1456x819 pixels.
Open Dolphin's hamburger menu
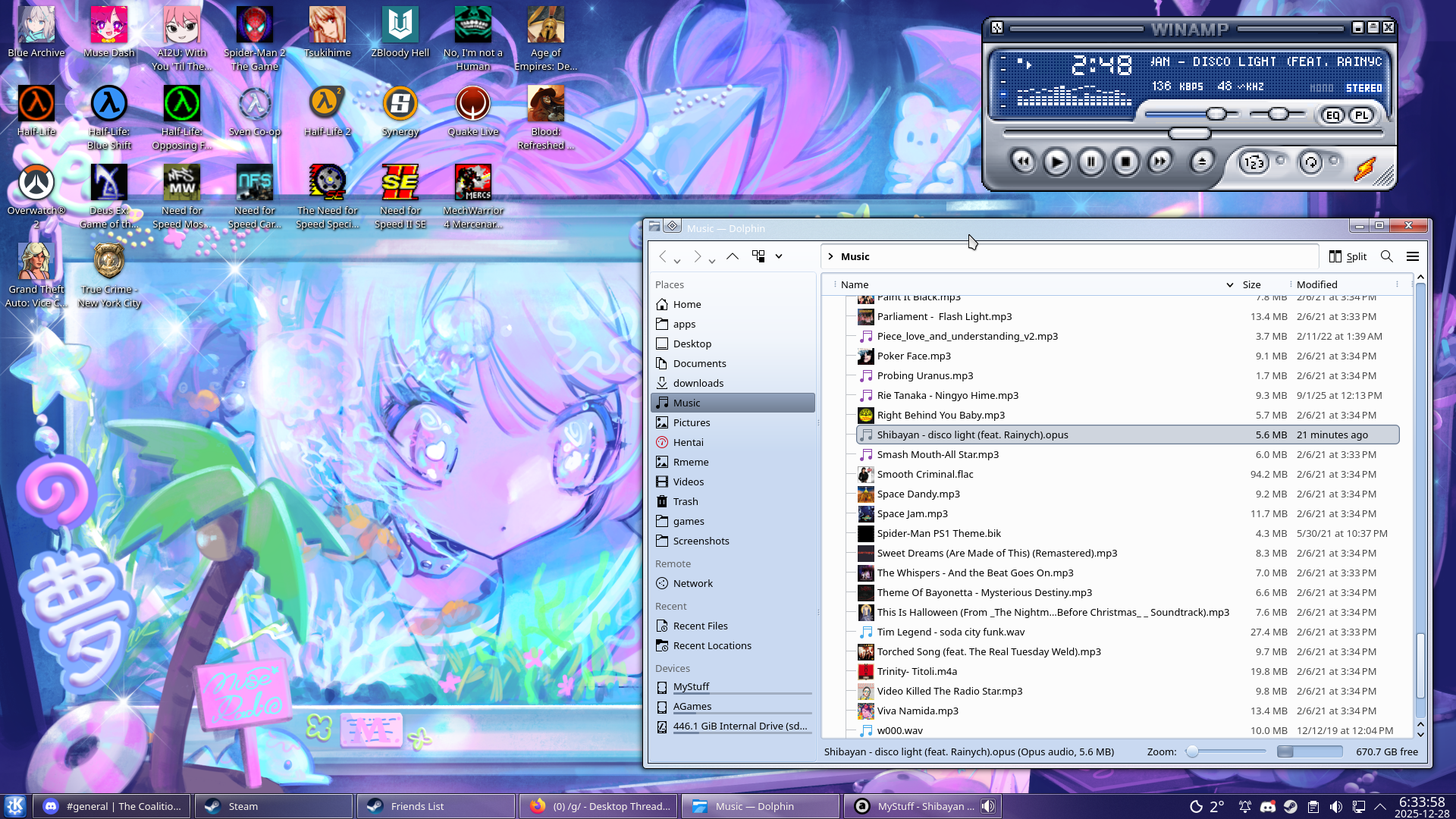point(1412,256)
